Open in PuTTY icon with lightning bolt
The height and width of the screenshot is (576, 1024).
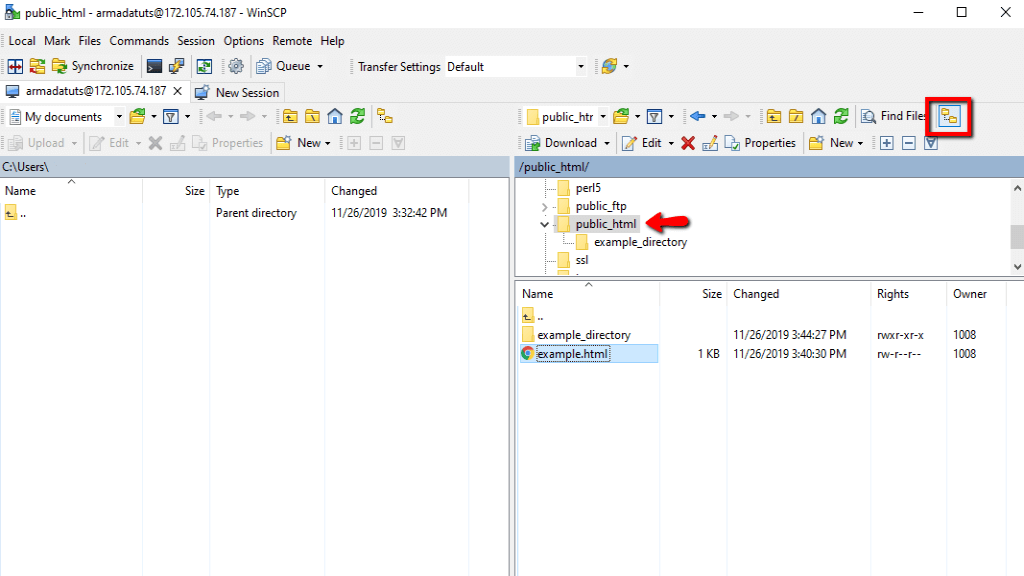click(x=176, y=66)
